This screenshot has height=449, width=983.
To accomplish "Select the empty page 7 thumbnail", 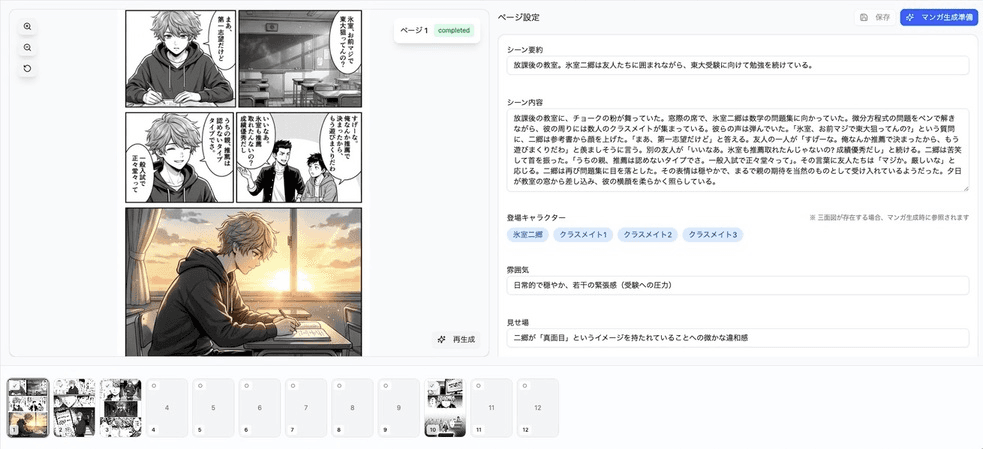I will coord(306,408).
